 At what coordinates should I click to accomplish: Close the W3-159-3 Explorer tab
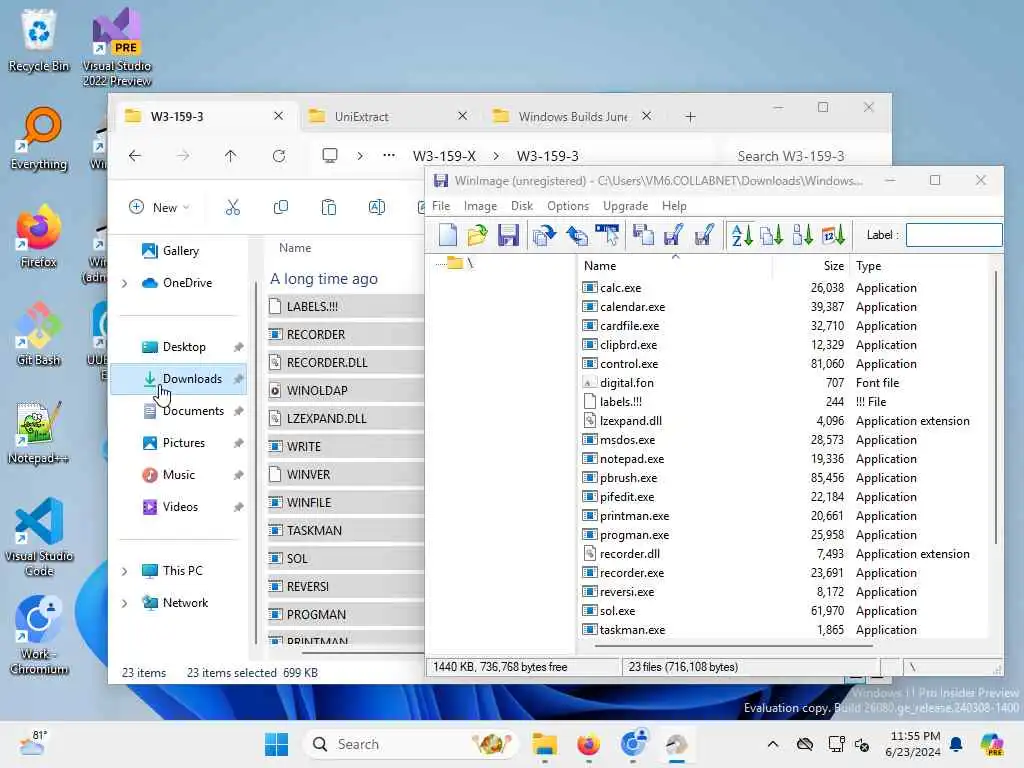click(278, 116)
